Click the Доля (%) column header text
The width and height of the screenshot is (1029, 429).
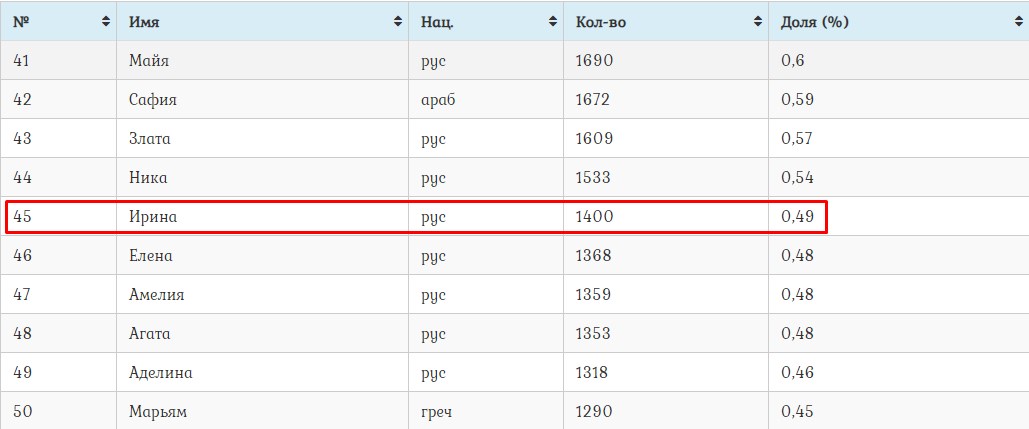(815, 21)
